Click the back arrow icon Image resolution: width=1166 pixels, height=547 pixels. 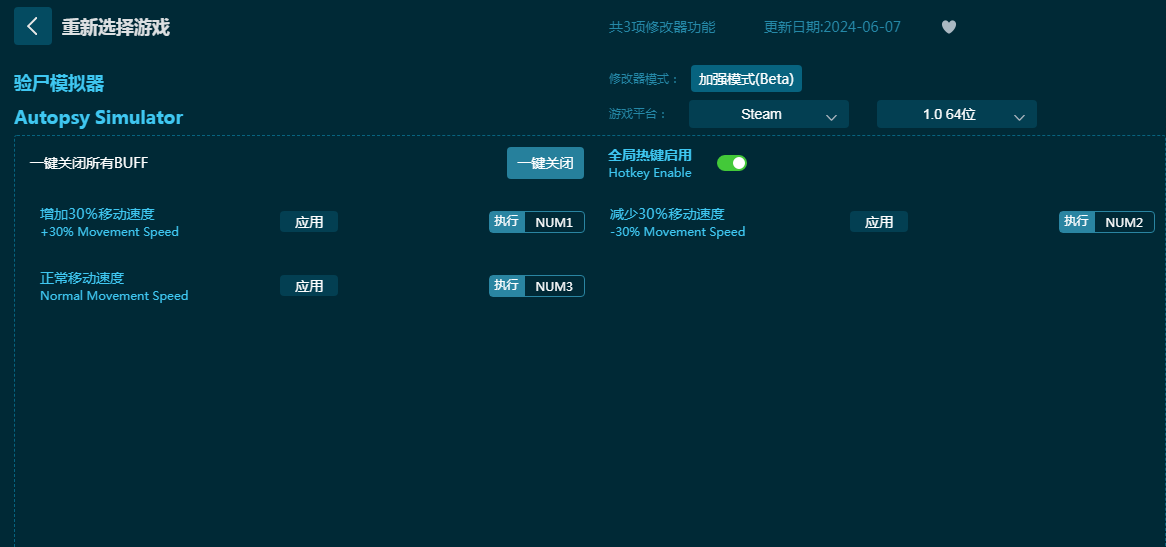coord(33,26)
